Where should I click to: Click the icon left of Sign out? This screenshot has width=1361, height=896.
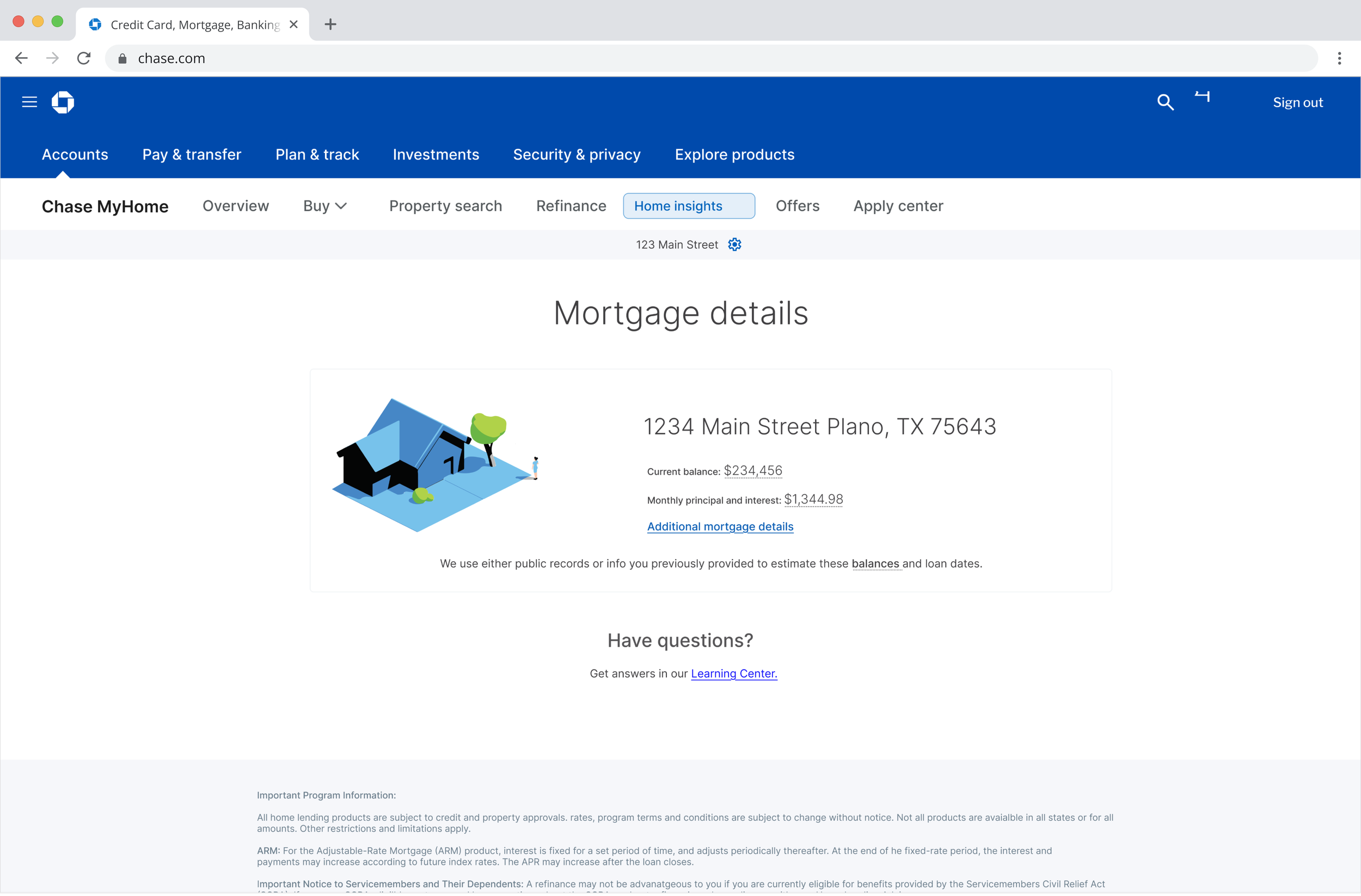click(1202, 97)
